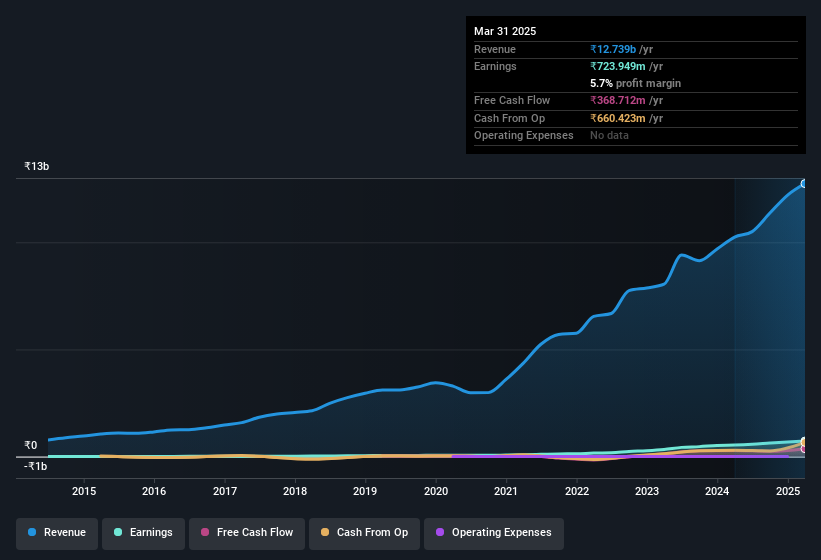Click the 2015 x-axis year label
This screenshot has height=560, width=821.
[x=84, y=491]
